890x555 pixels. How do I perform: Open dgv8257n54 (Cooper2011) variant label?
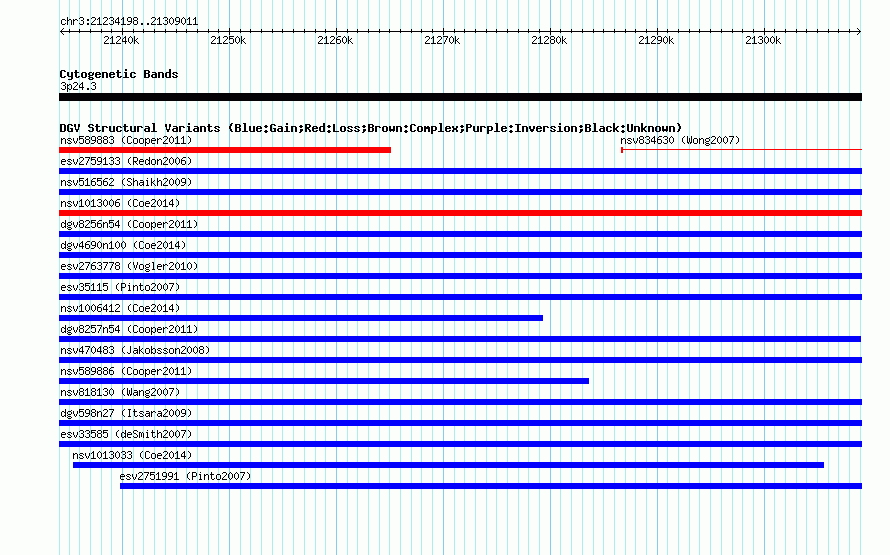[129, 329]
